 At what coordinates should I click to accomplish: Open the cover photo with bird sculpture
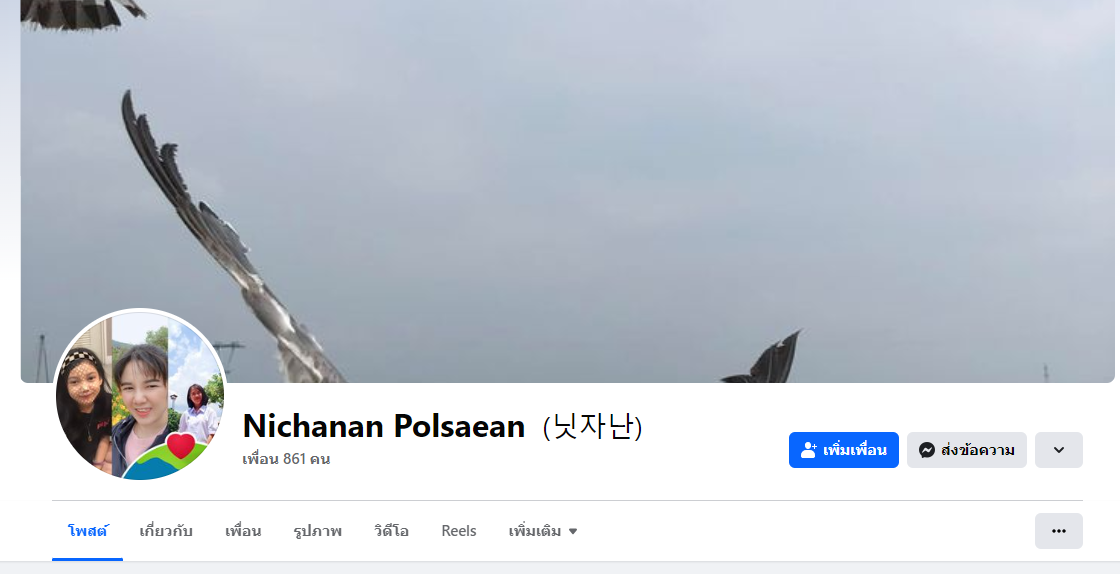567,191
